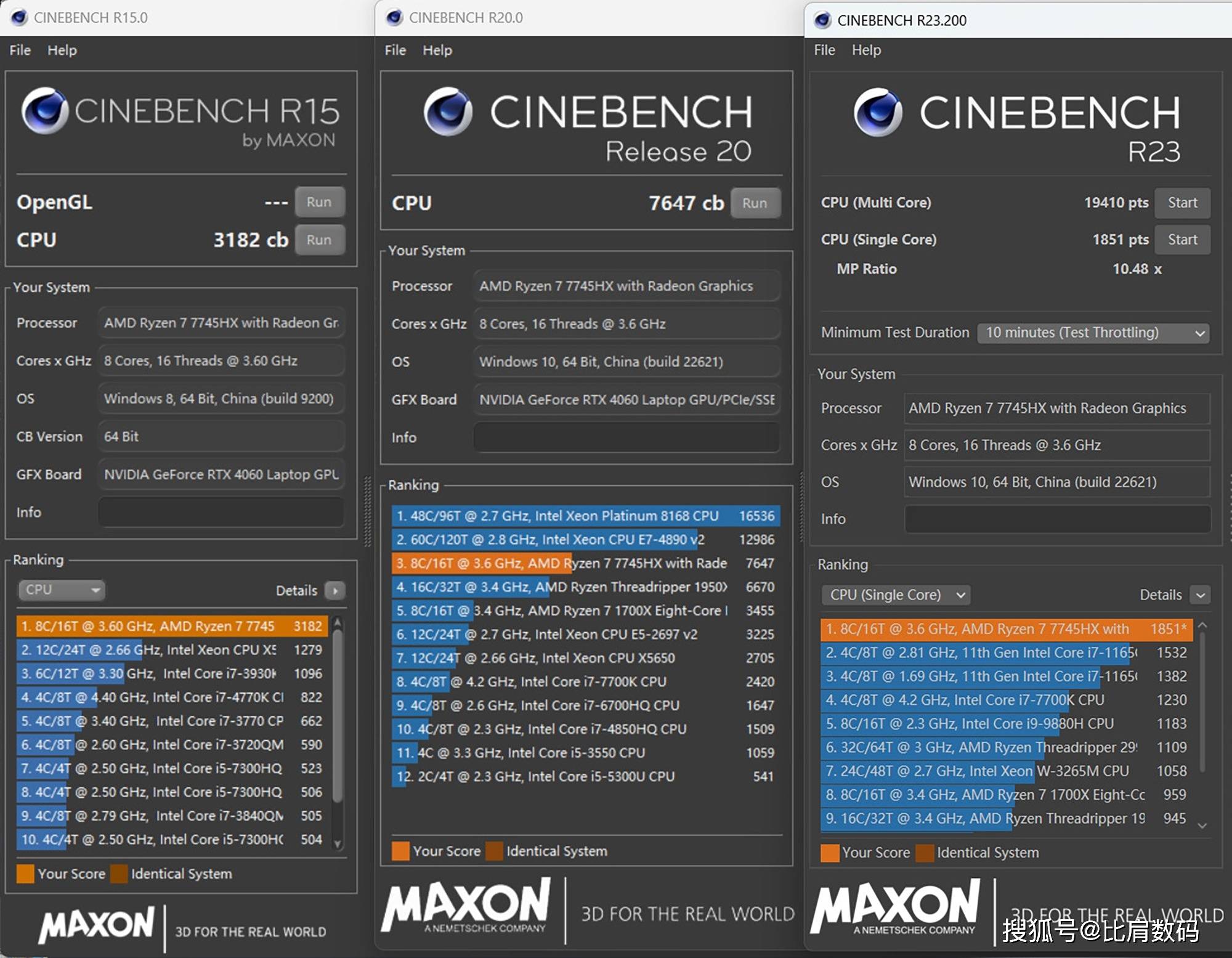Viewport: 1232px width, 958px height.
Task: Click the R23 ranking scroll down arrow
Action: (x=1202, y=826)
